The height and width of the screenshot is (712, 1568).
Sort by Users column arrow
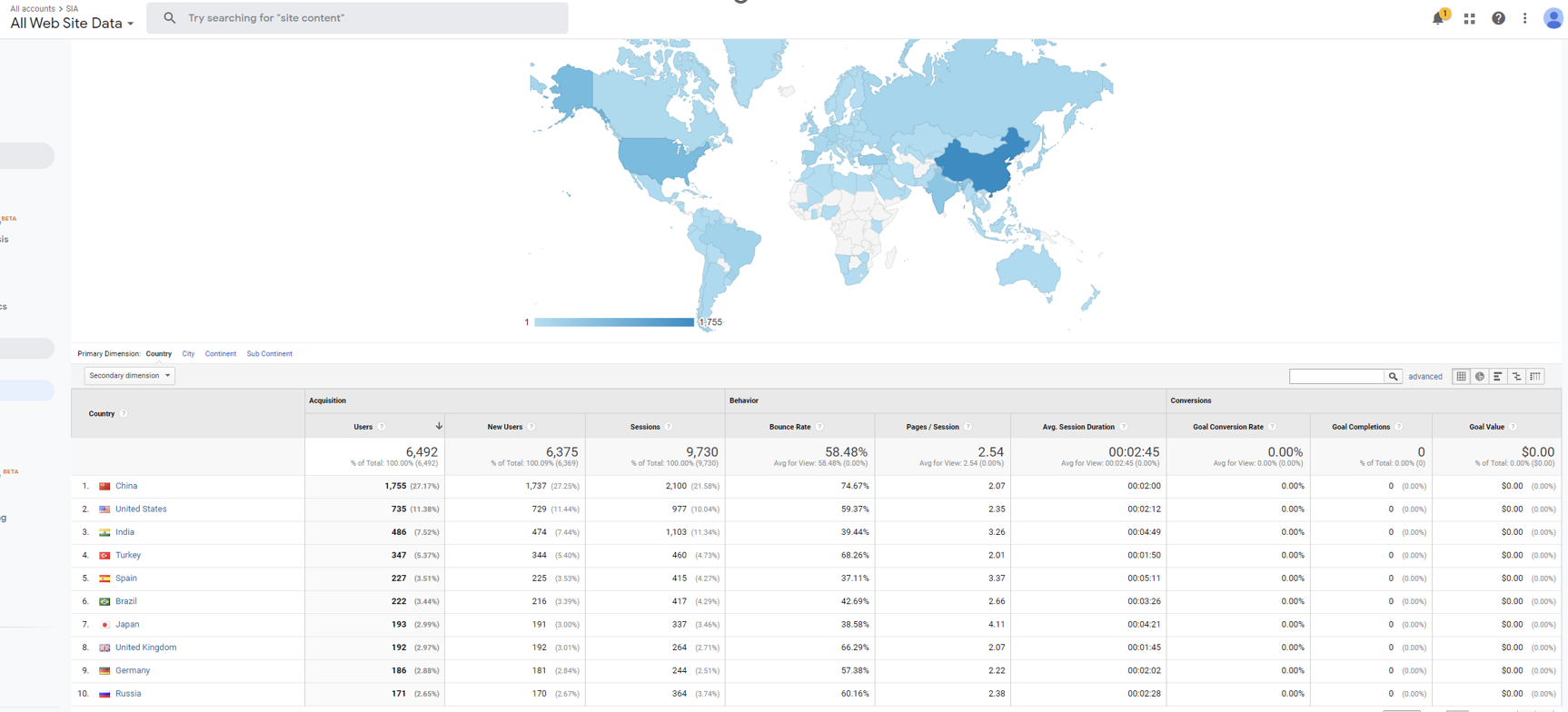click(439, 426)
